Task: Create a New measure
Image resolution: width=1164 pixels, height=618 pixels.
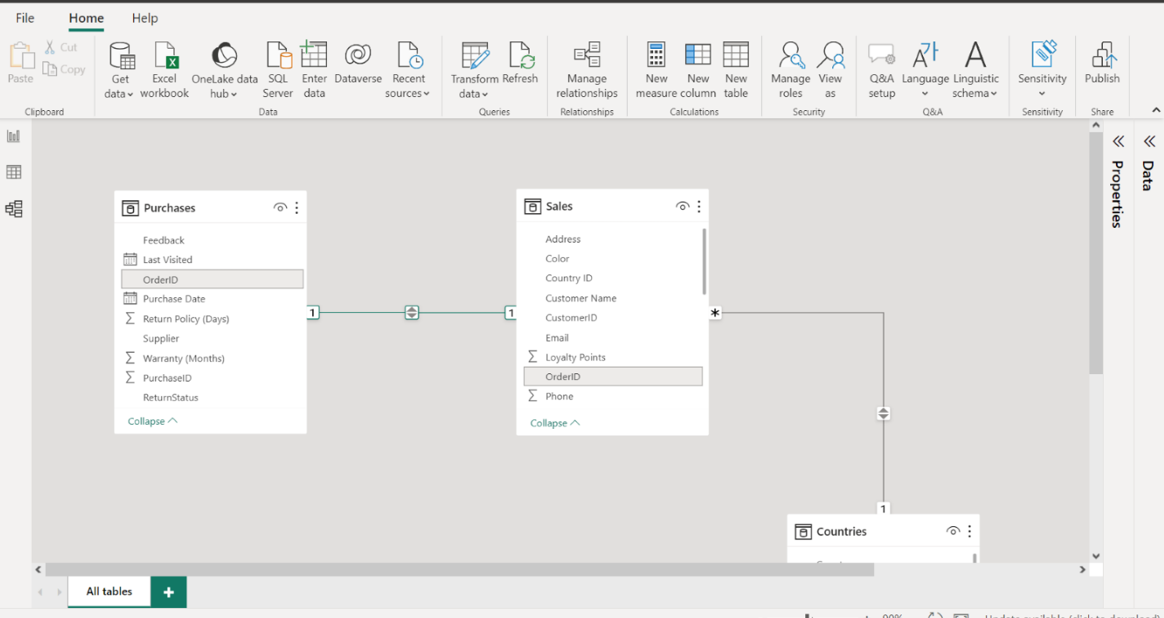Action: (x=656, y=70)
